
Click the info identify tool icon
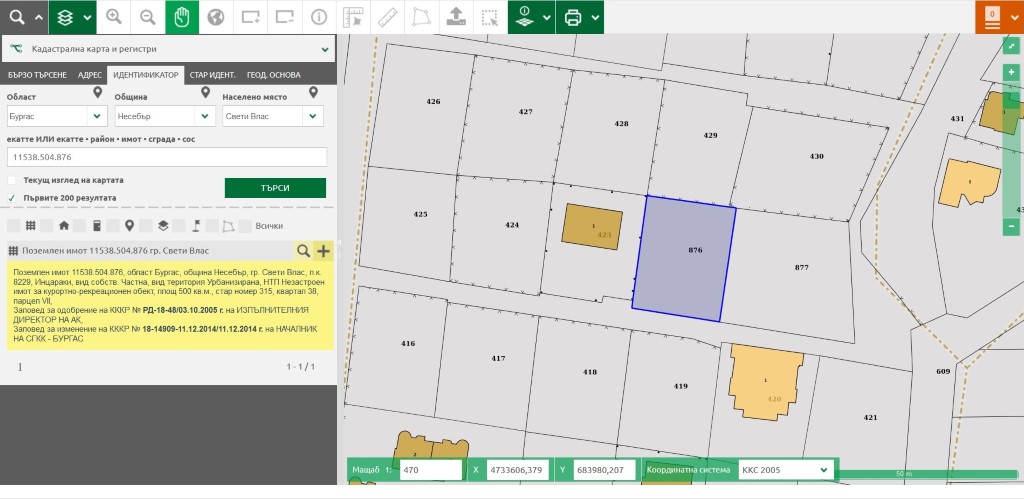(x=318, y=17)
